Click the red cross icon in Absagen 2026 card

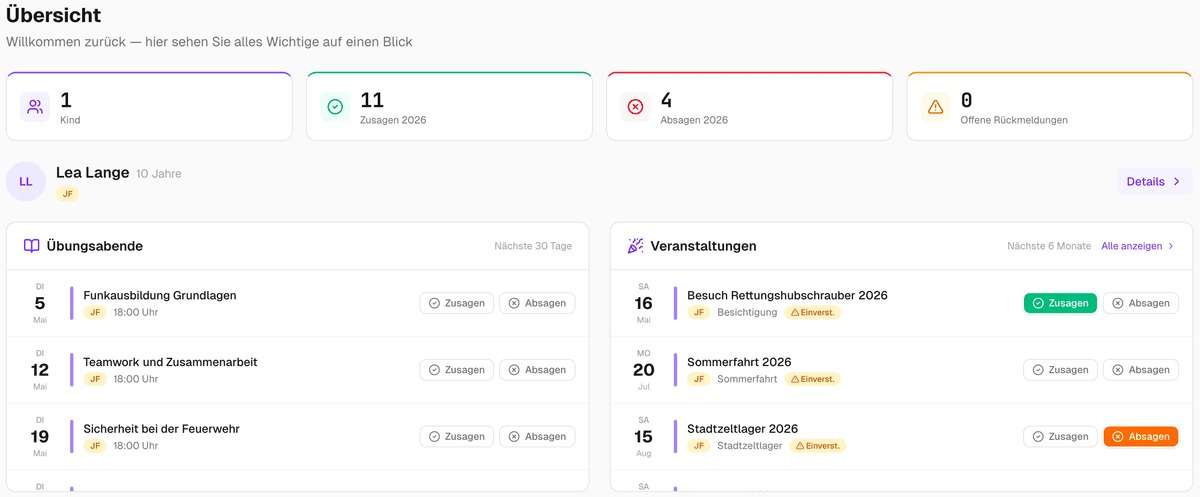coord(635,106)
